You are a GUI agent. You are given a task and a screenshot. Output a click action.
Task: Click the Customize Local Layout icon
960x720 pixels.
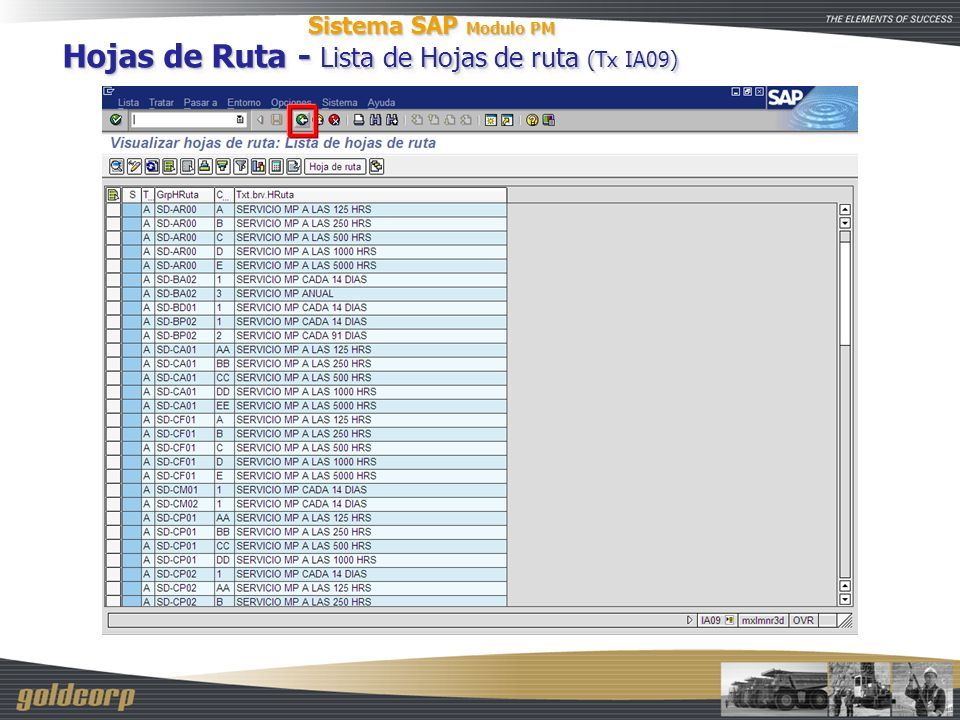(x=549, y=120)
